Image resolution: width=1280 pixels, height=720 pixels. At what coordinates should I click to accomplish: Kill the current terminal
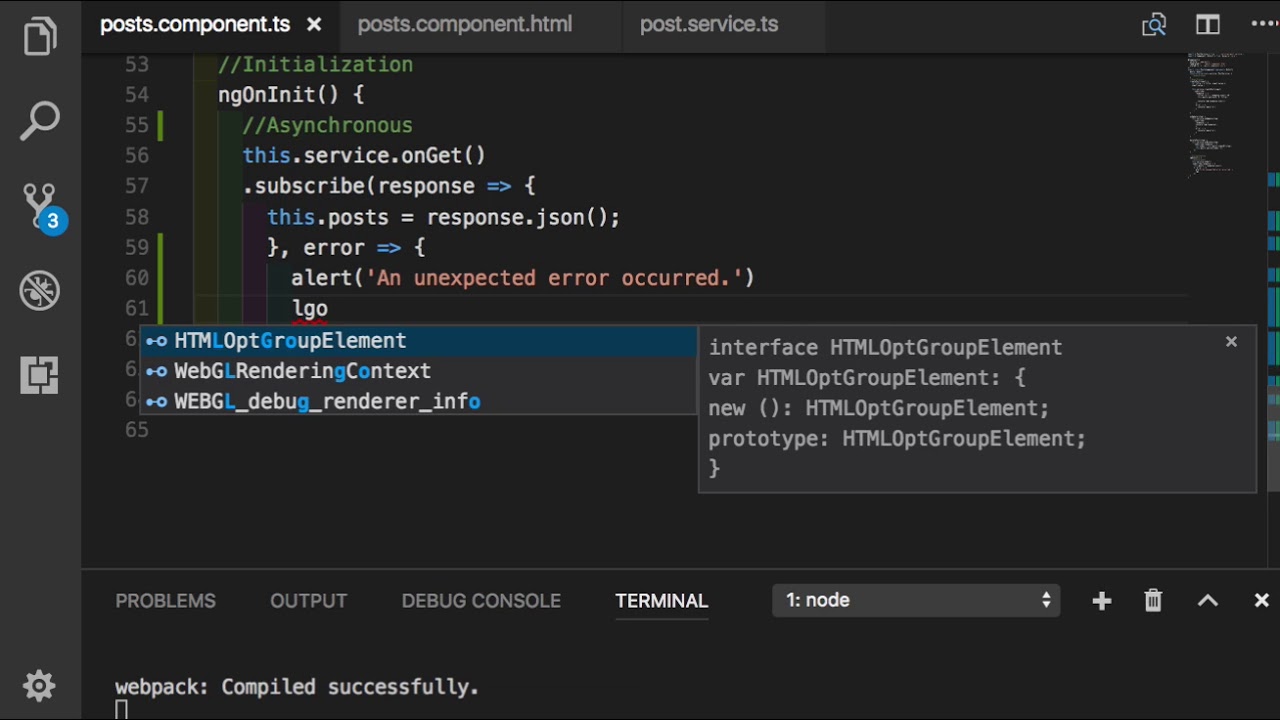click(1153, 600)
